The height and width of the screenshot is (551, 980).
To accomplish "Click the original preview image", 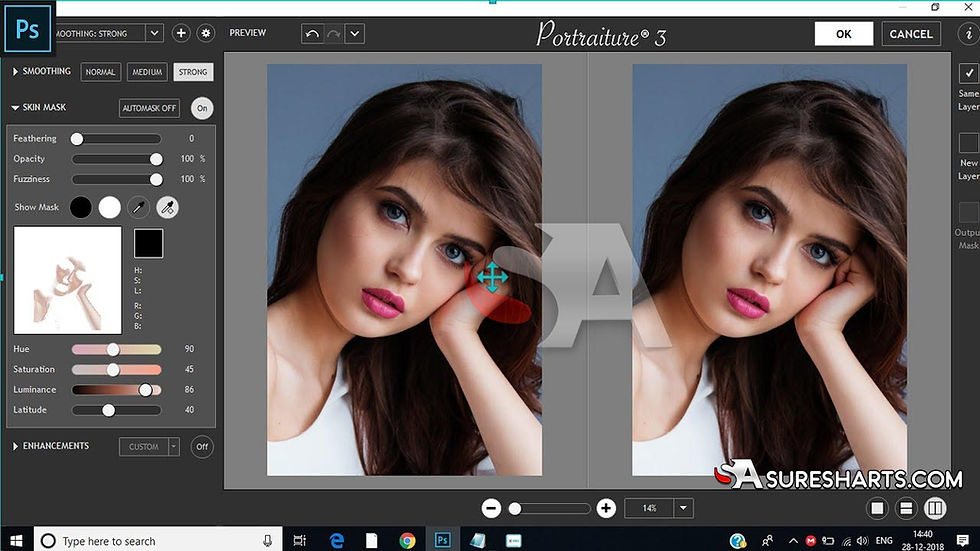I will tap(404, 270).
